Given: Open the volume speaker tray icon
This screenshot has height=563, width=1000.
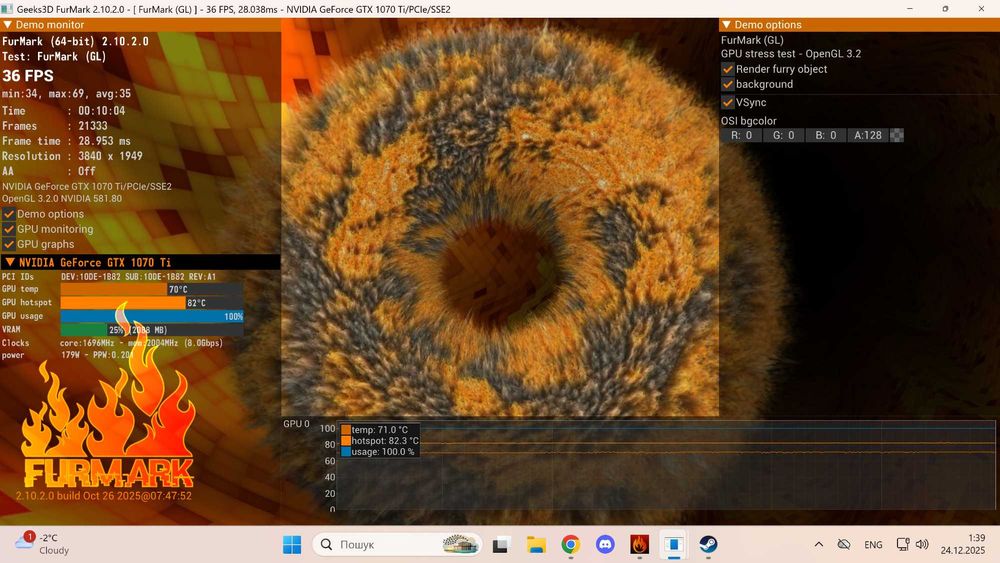Looking at the screenshot, I should click(922, 545).
